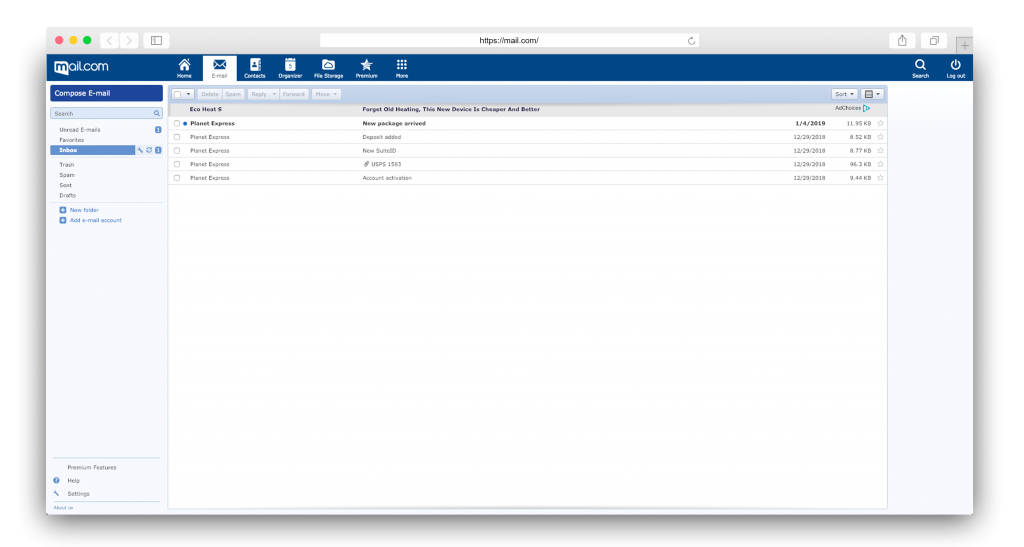Viewport: 1024px width, 547px height.
Task: Open a new browser tab with plus button
Action: tap(965, 45)
